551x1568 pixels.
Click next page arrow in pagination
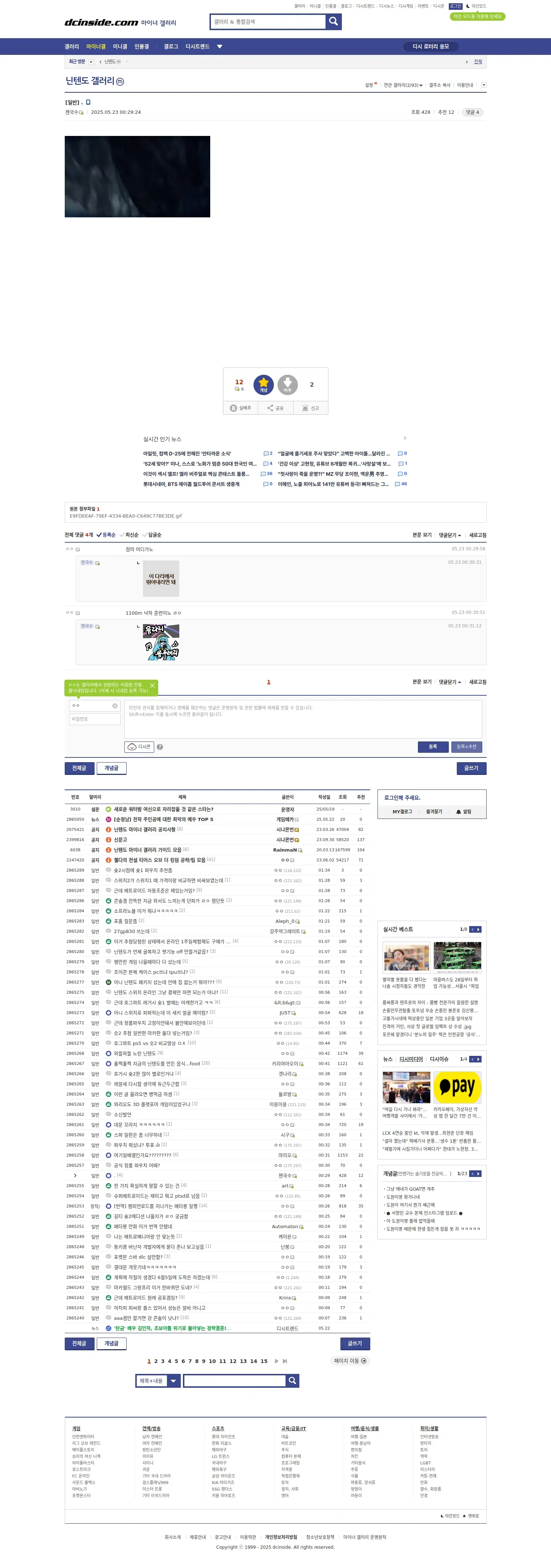(x=276, y=1361)
